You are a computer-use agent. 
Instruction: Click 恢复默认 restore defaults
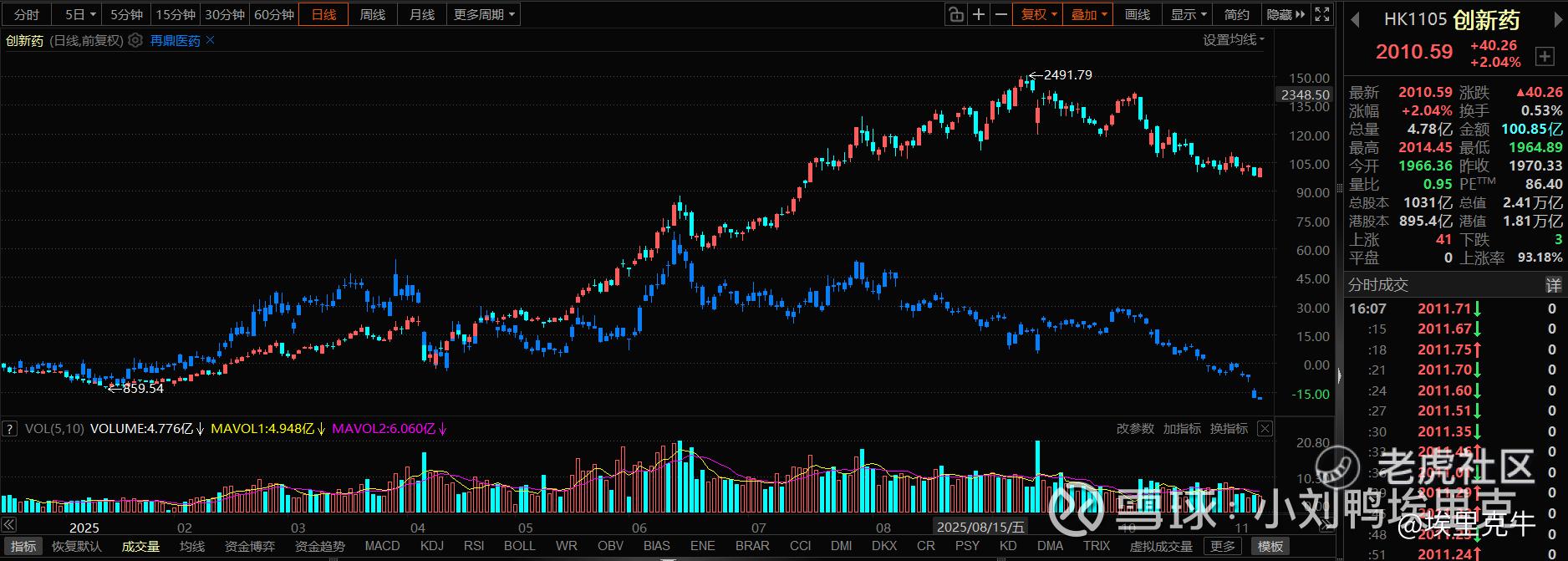pos(77,546)
